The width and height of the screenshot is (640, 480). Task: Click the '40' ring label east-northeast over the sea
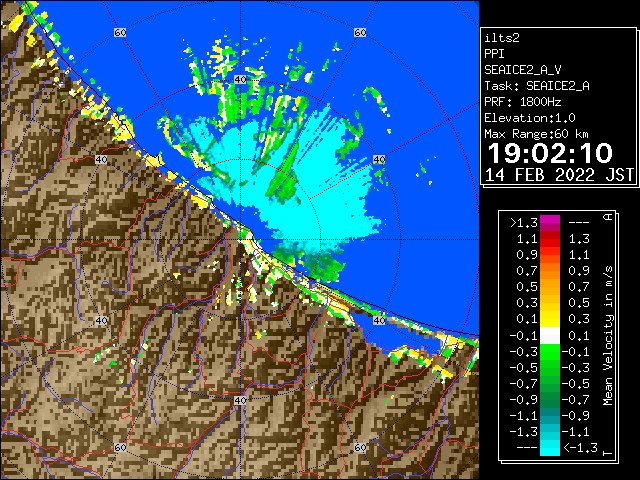tap(379, 160)
